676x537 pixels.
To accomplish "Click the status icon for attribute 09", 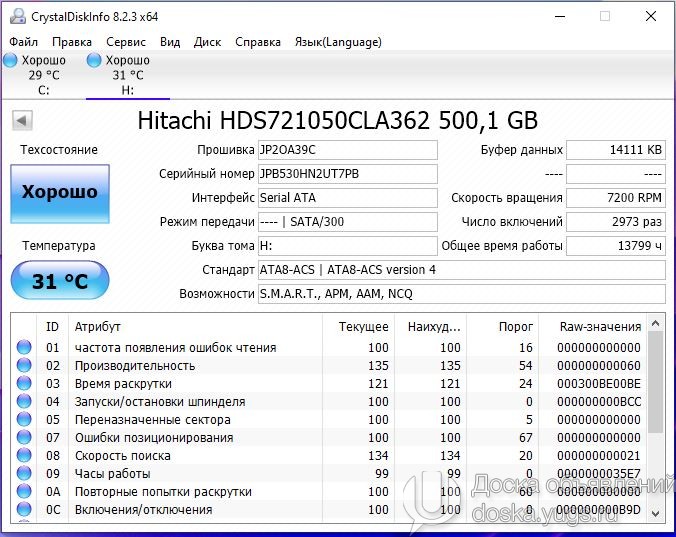I will [x=24, y=473].
